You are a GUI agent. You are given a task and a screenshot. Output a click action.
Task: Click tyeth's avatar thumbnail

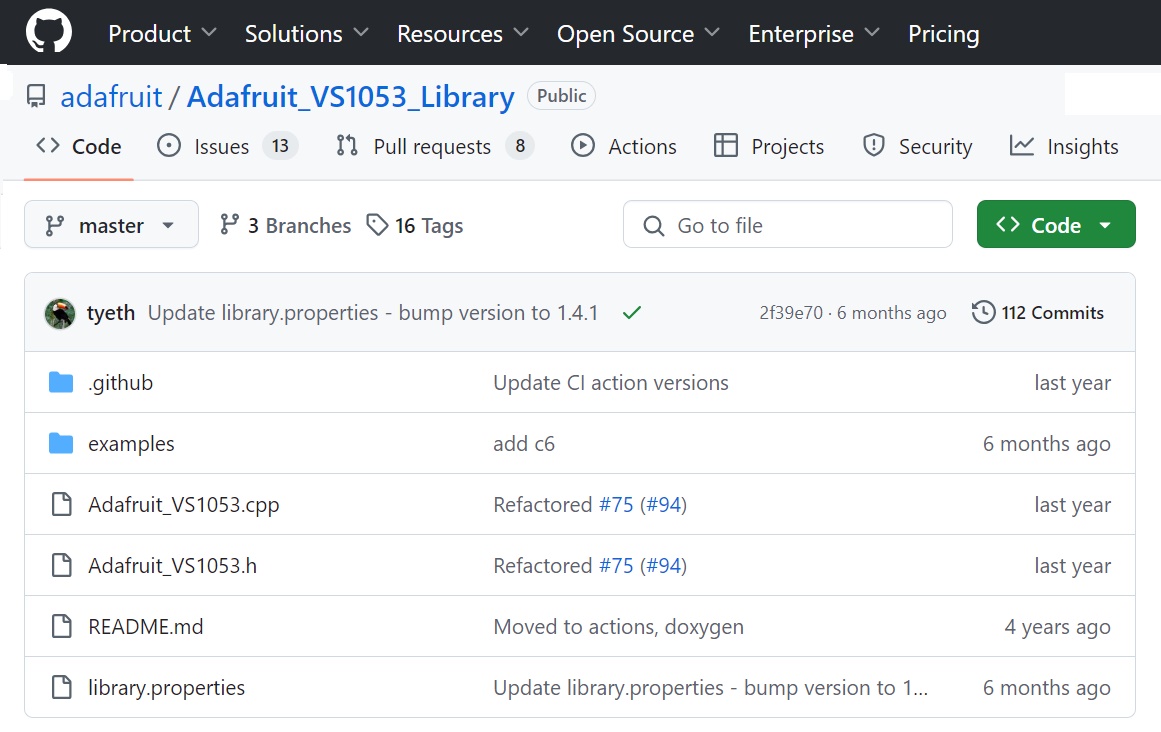pos(61,313)
